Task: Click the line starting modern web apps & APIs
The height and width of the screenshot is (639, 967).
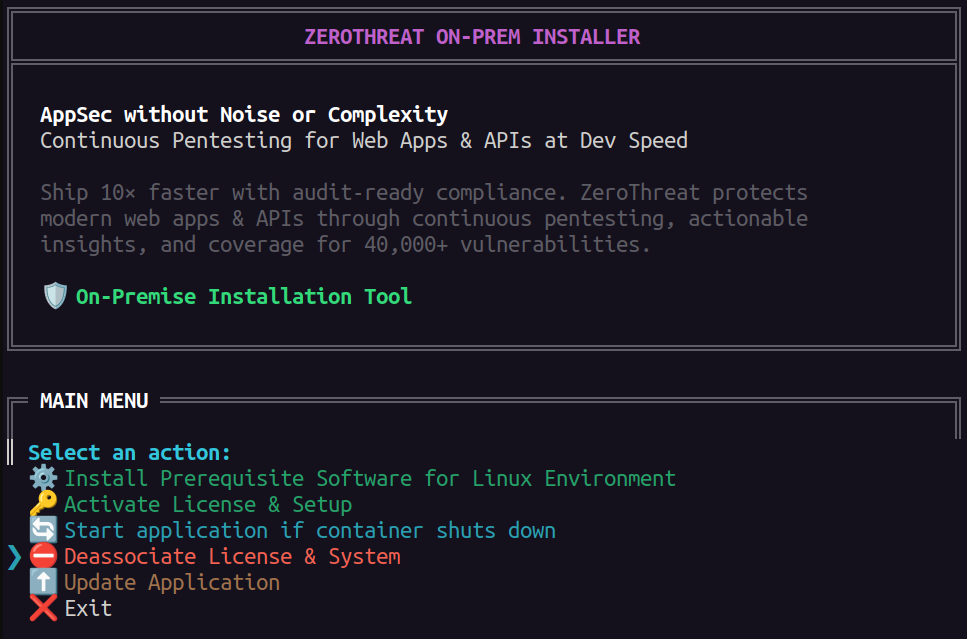Action: pyautogui.click(x=424, y=218)
